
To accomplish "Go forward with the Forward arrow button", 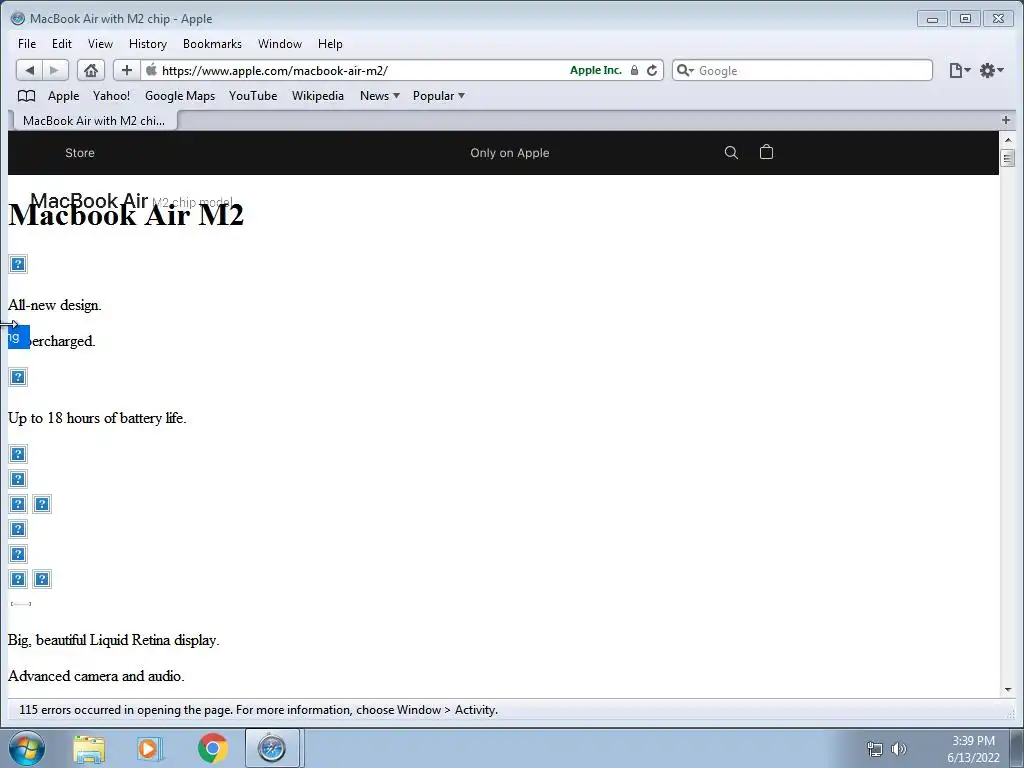I will (55, 71).
